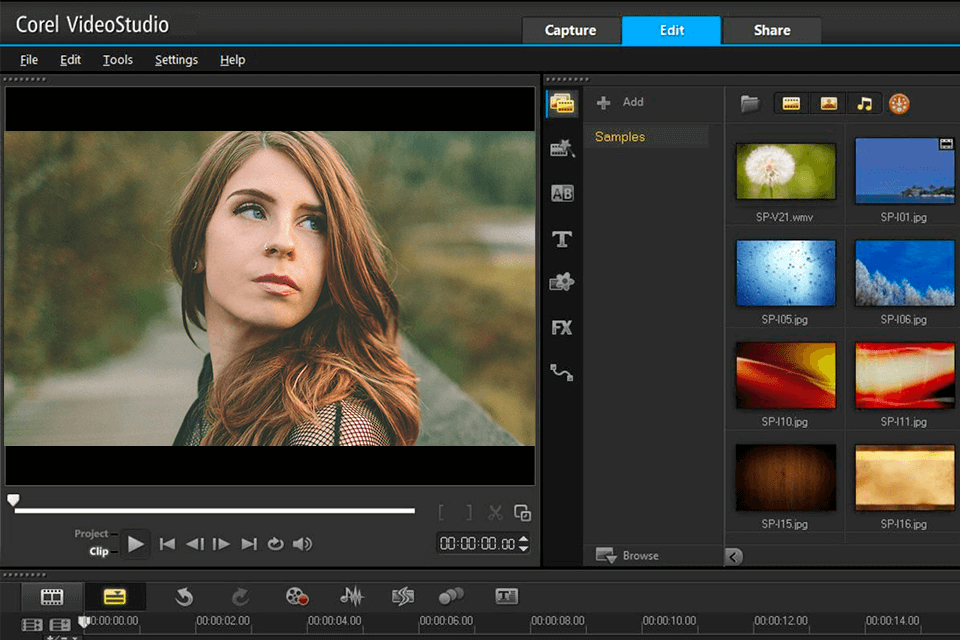
Task: Select the SP-I11.jpg thumbnail
Action: coord(905,375)
